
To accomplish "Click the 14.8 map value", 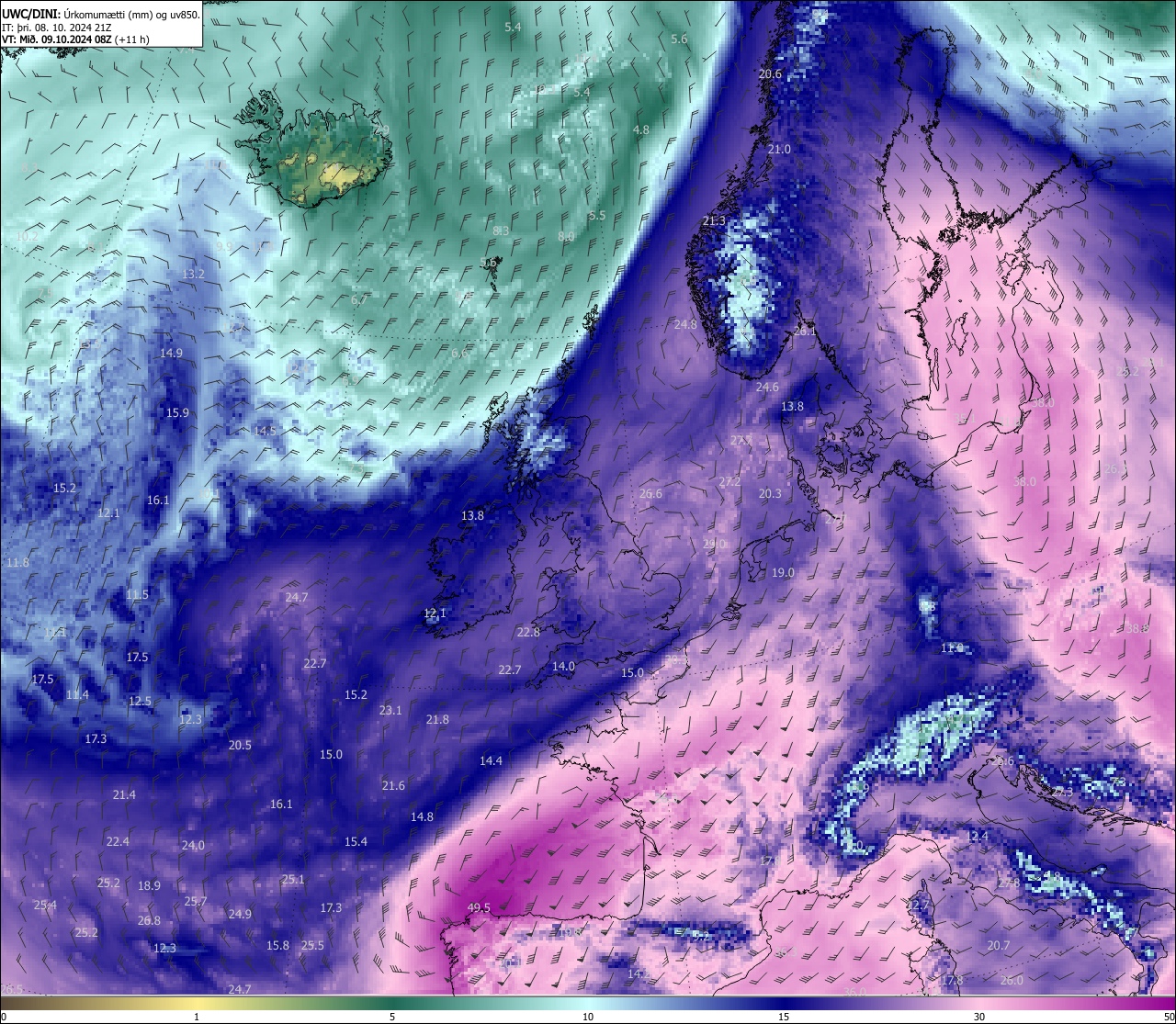I will click(x=422, y=816).
